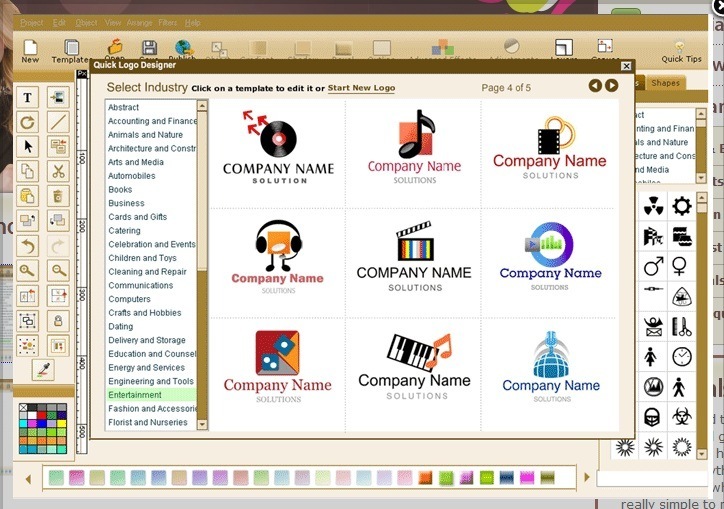
Task: Select the Line drawing tool
Action: 58,122
